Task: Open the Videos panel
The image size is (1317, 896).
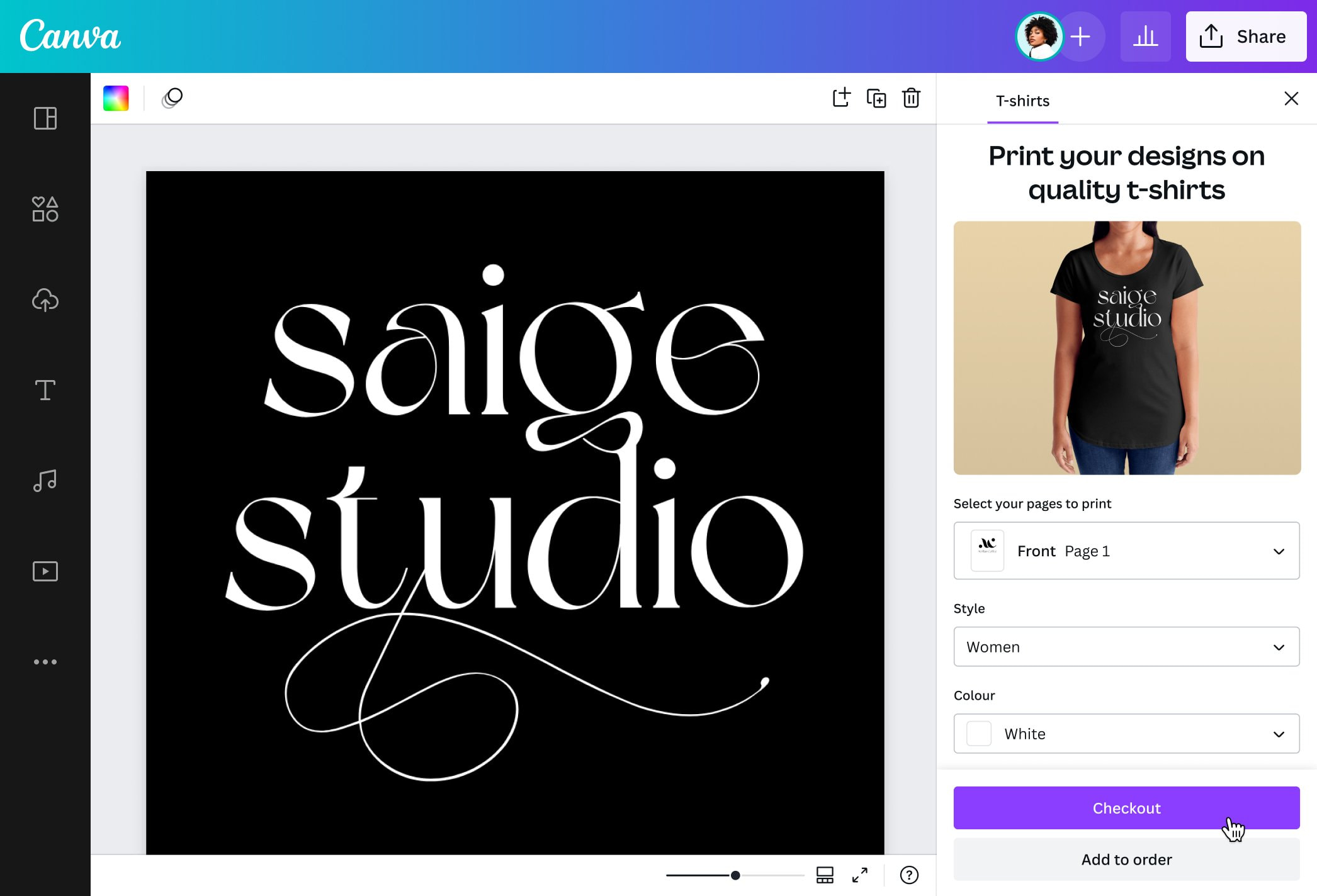Action: [x=45, y=571]
